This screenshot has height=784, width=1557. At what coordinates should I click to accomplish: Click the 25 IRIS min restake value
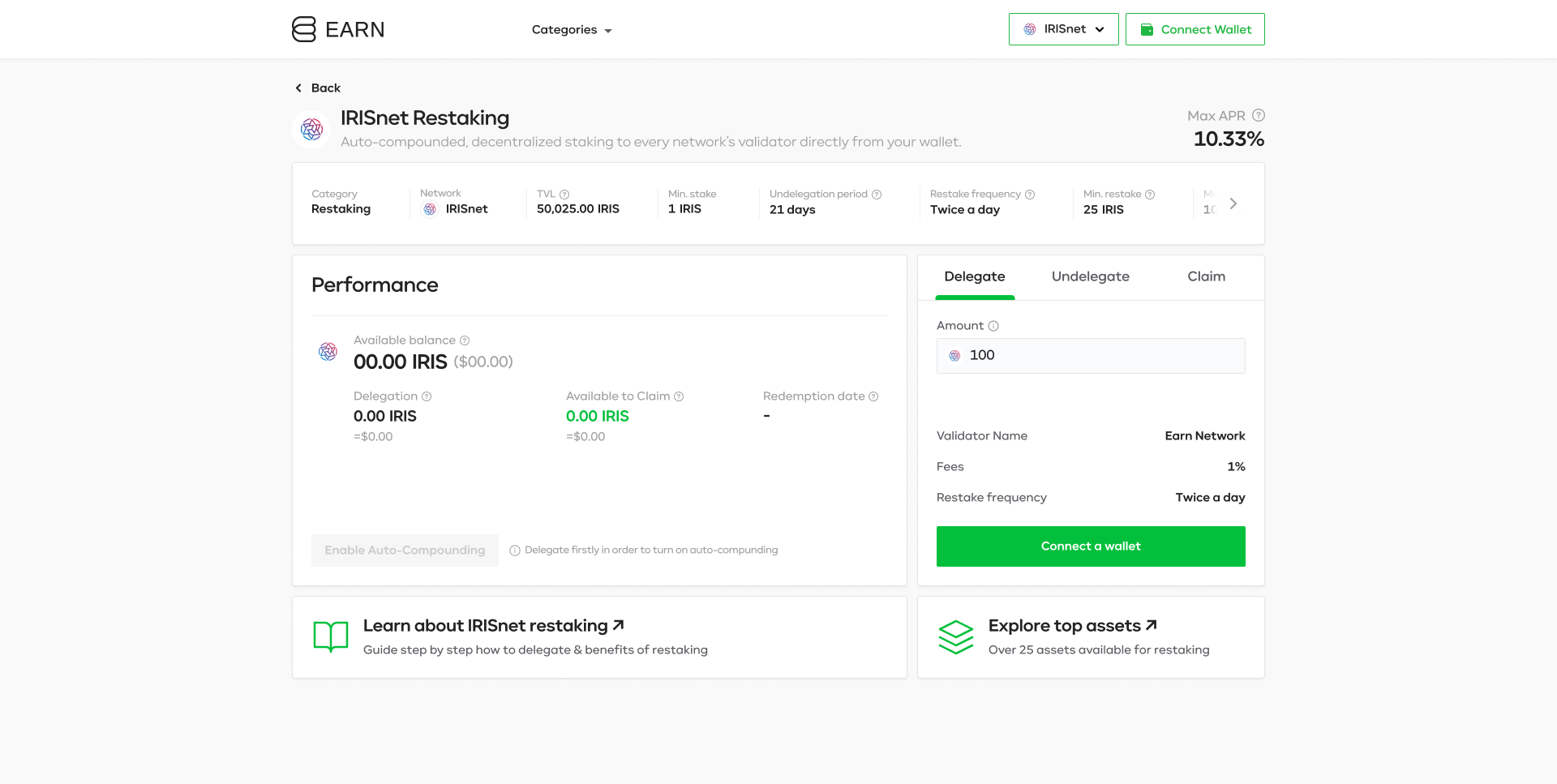[1103, 210]
